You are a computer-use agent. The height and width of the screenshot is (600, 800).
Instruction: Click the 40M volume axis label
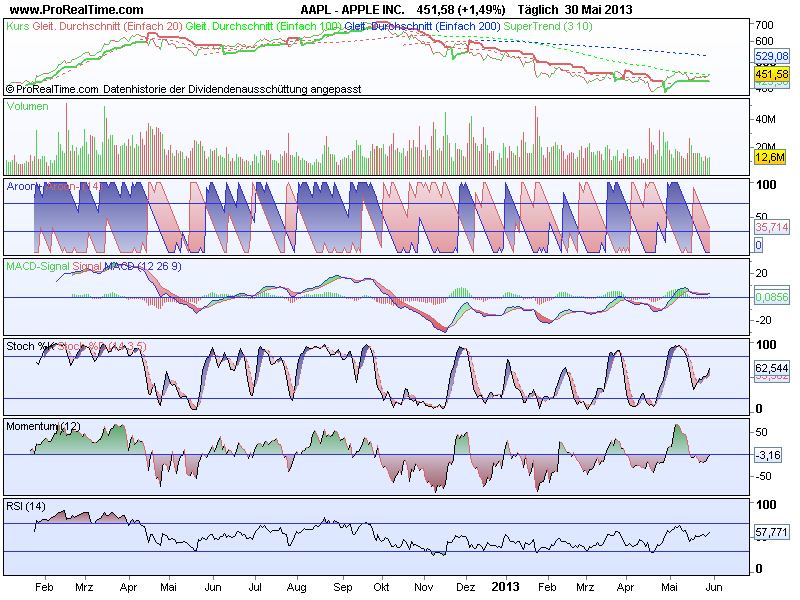coord(765,119)
